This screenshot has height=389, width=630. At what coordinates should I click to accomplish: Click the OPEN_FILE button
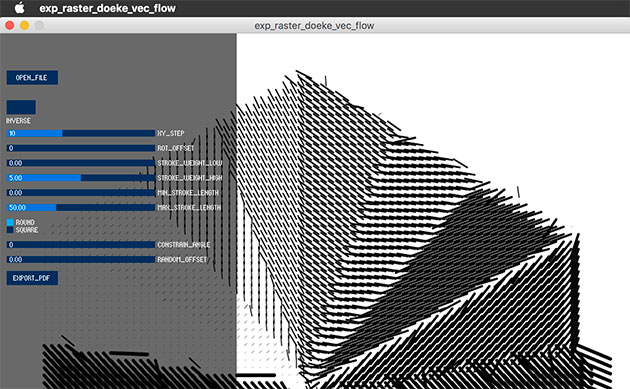coord(32,78)
